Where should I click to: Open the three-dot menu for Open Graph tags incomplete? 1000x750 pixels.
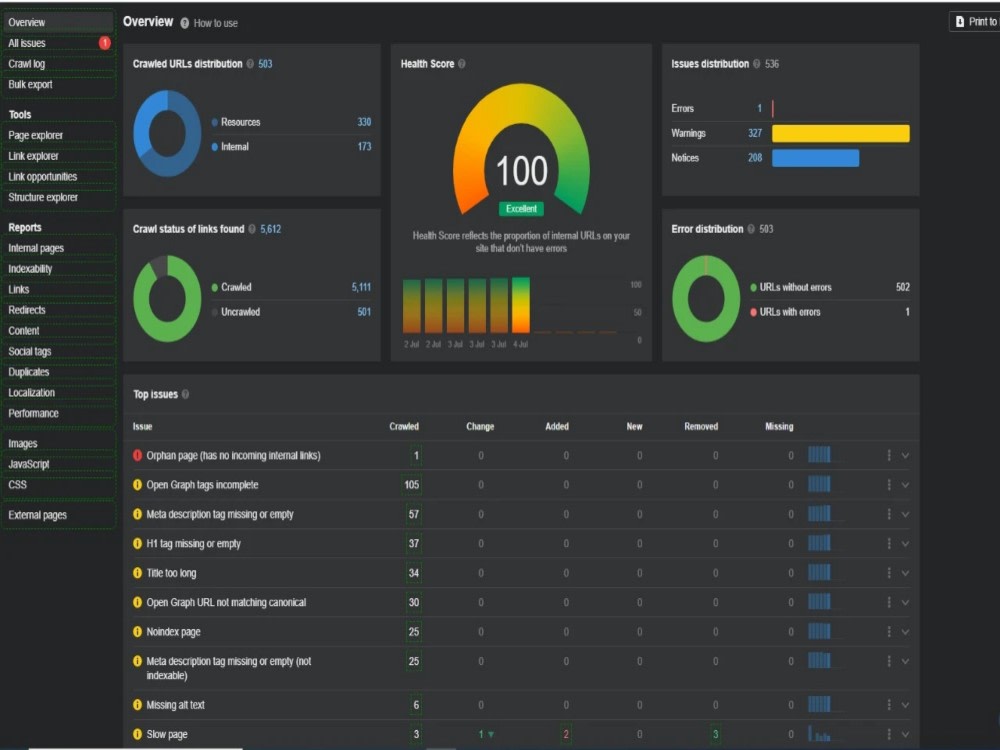point(888,485)
